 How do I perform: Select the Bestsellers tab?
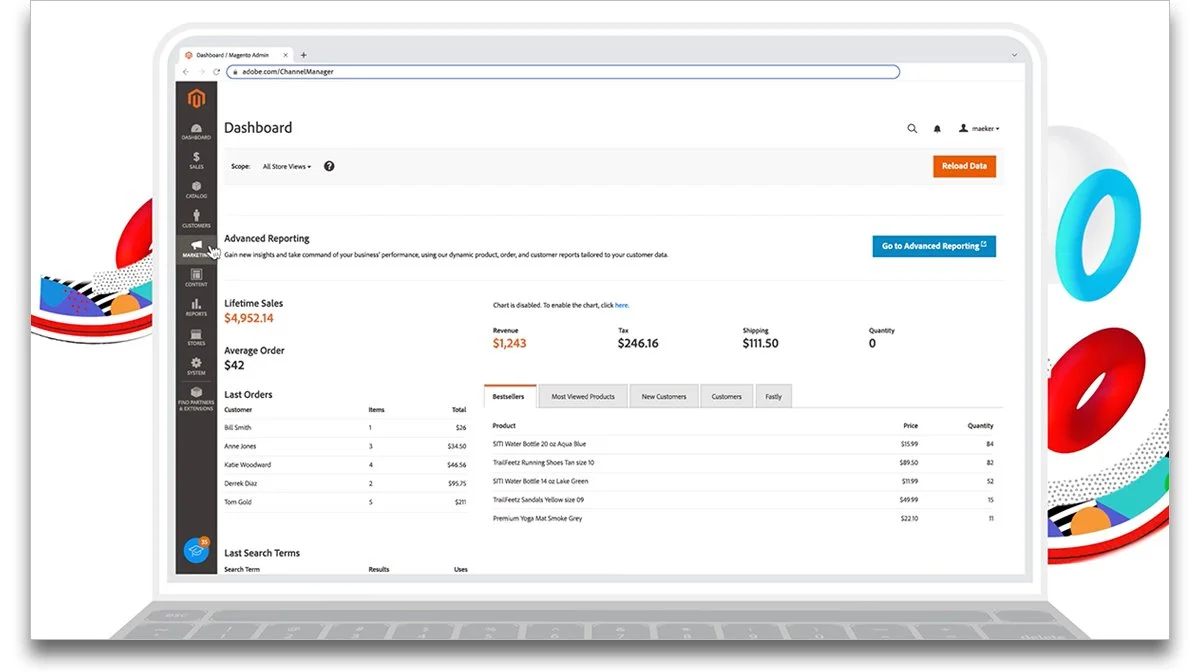tap(510, 396)
